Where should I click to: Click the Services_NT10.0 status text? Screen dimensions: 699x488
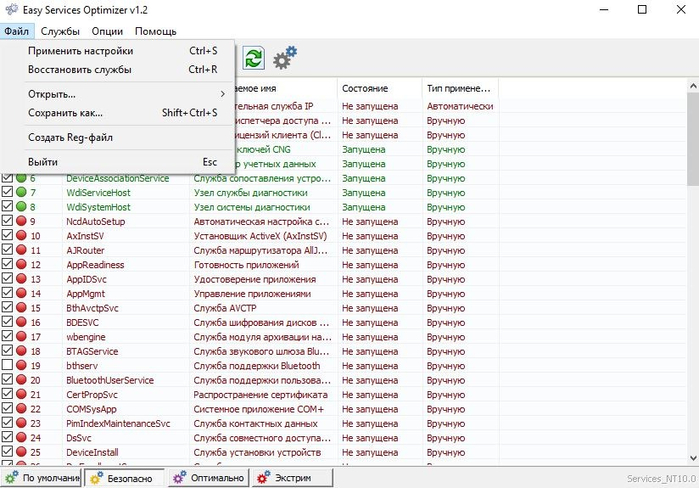tap(661, 479)
